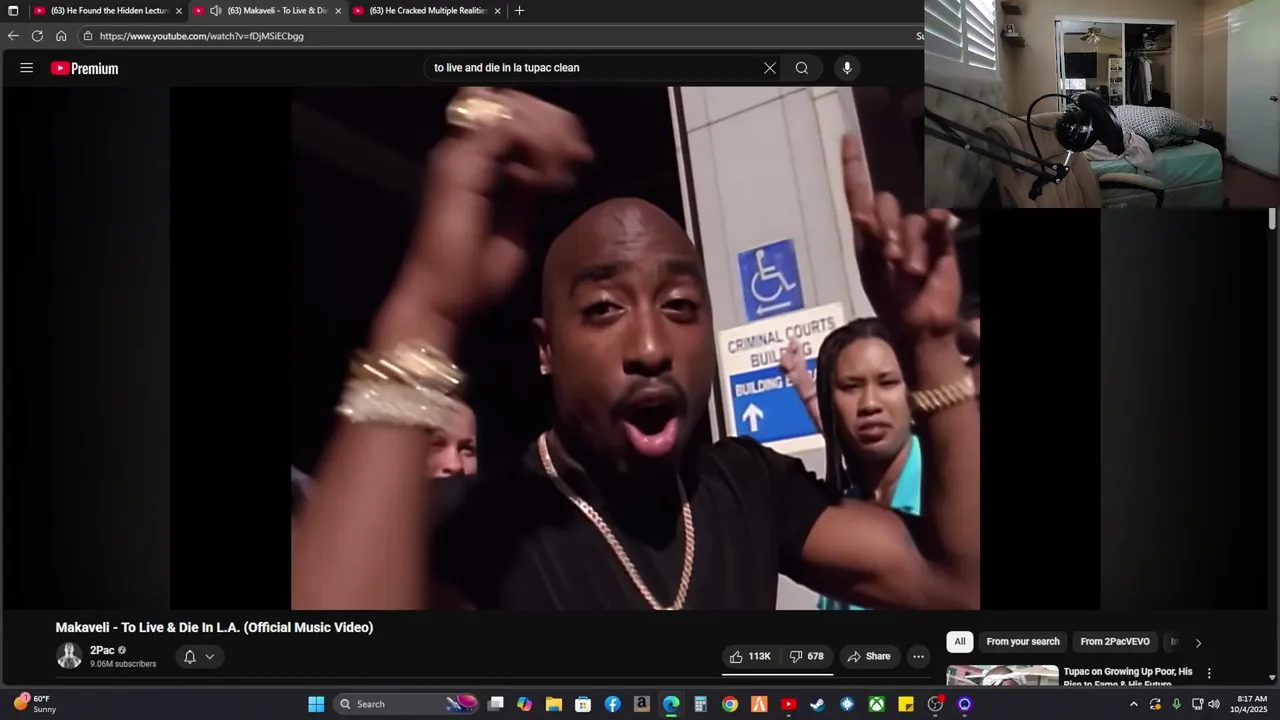Click the taskbar Search box
1280x720 pixels.
tap(407, 704)
